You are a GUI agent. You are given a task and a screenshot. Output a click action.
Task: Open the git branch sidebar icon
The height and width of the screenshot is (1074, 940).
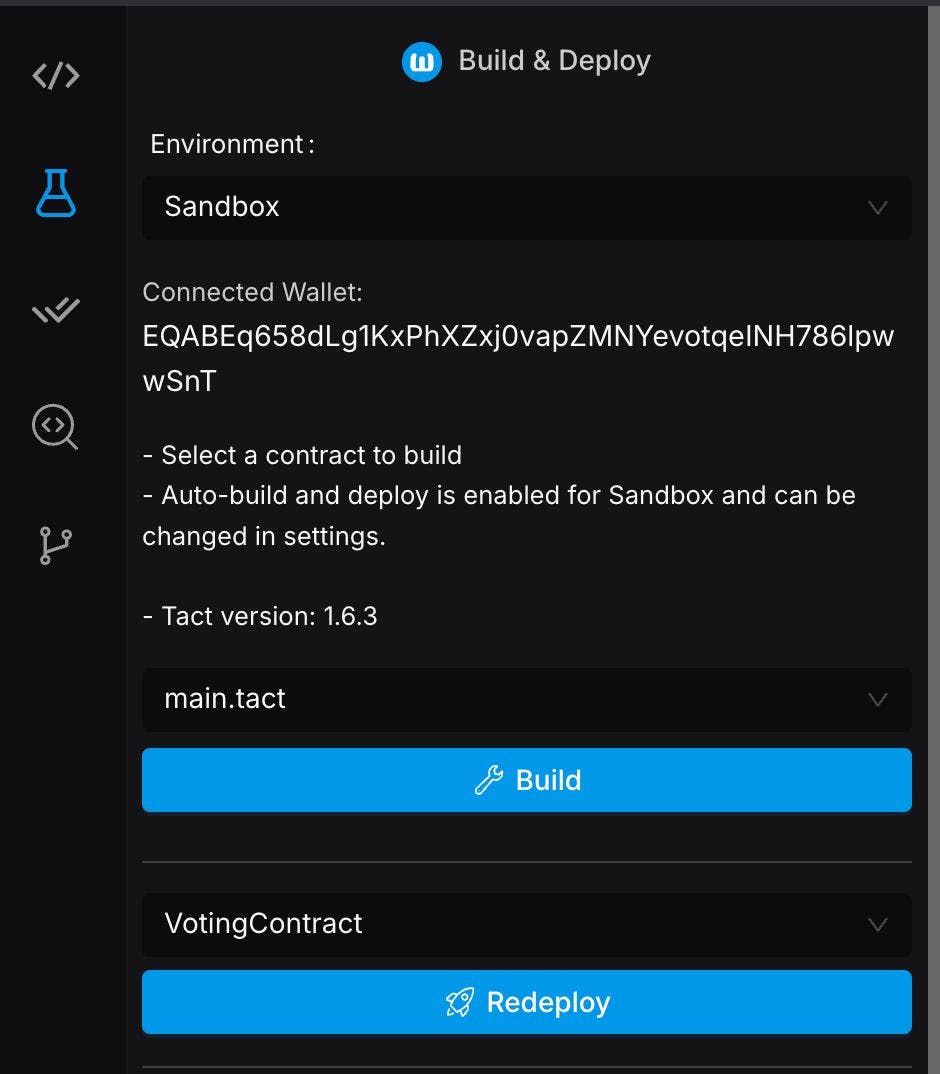(x=56, y=546)
